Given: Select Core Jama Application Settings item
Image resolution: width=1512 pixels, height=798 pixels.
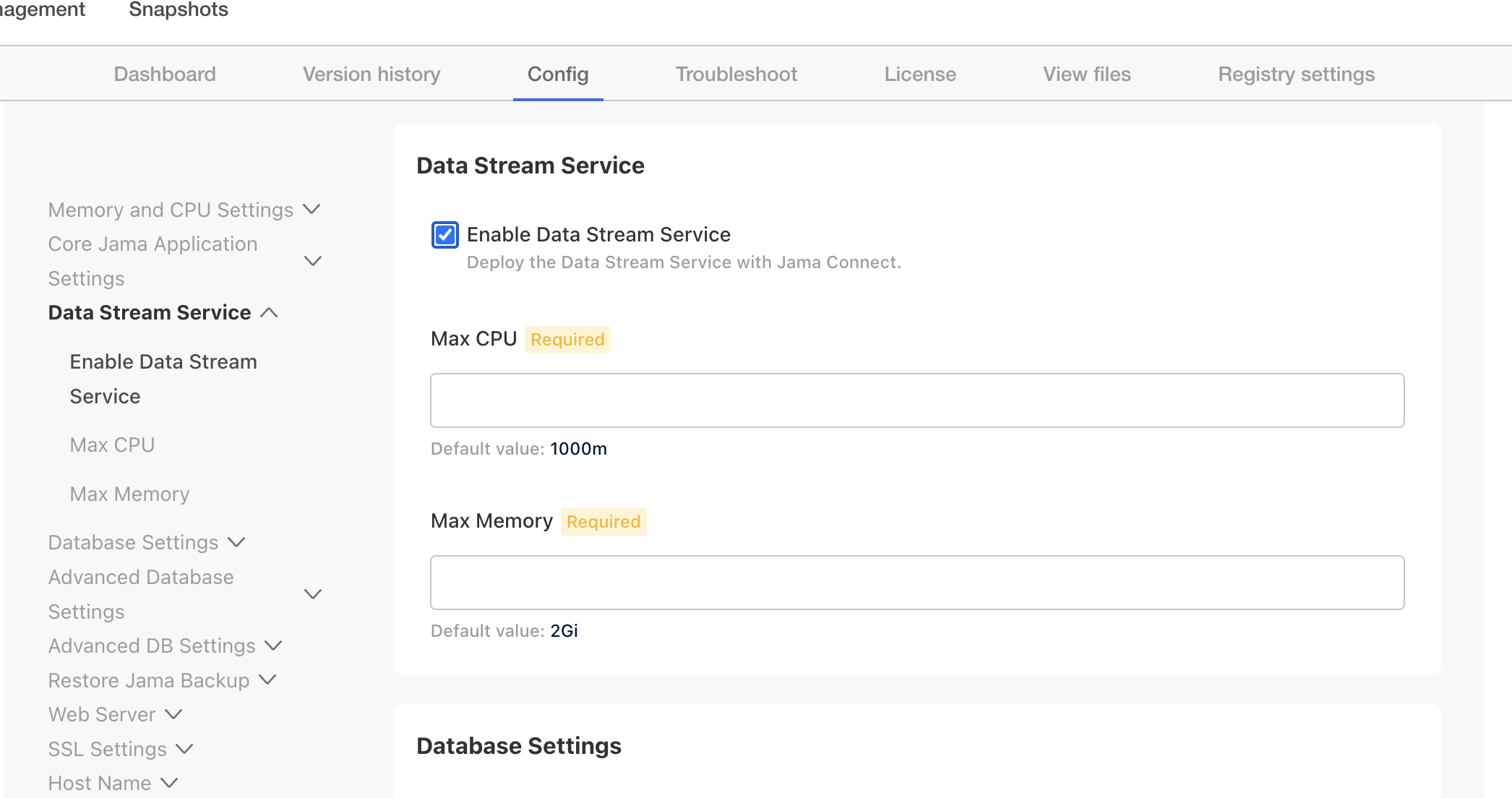Looking at the screenshot, I should pos(153,261).
